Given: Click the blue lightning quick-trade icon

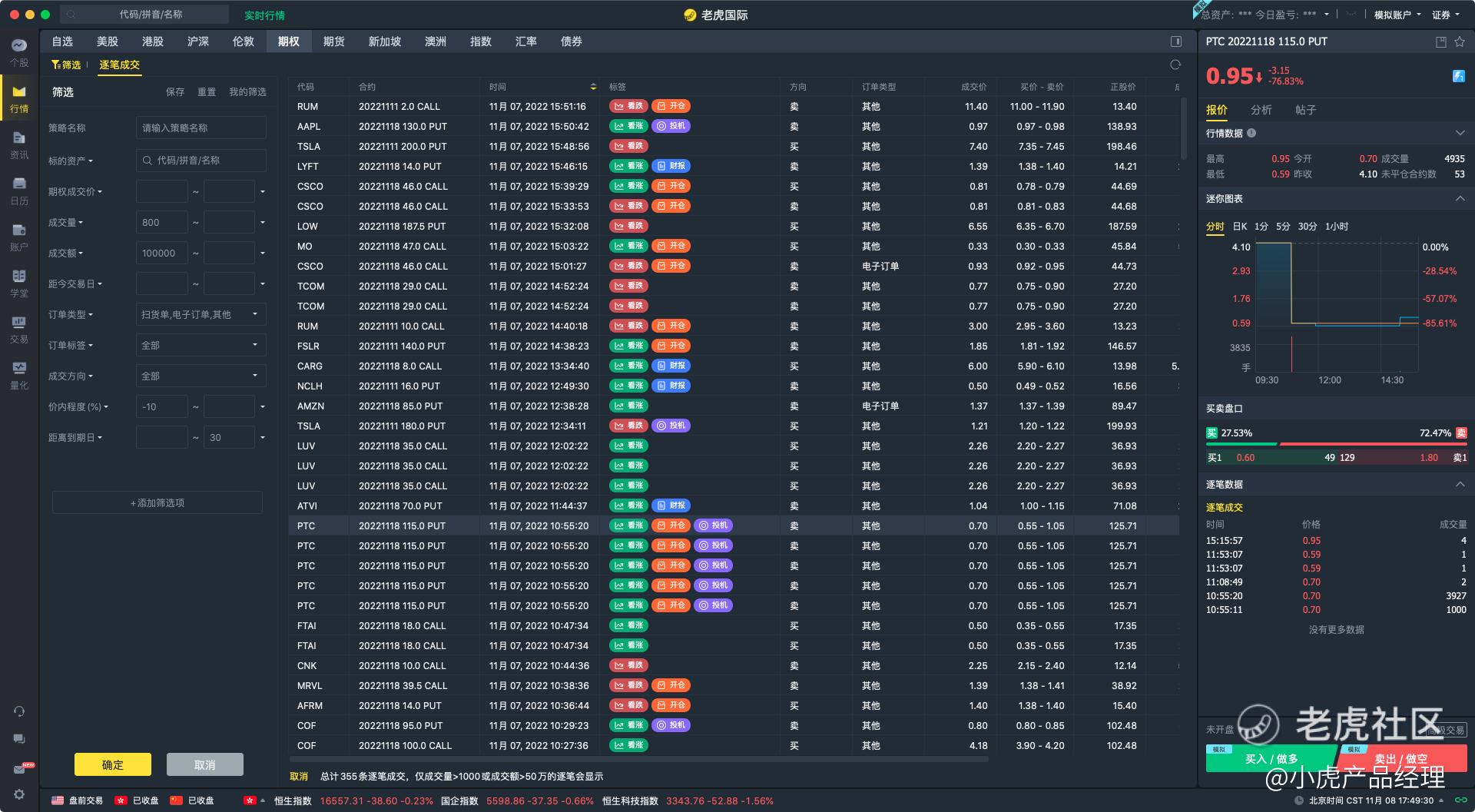Looking at the screenshot, I should (1458, 75).
